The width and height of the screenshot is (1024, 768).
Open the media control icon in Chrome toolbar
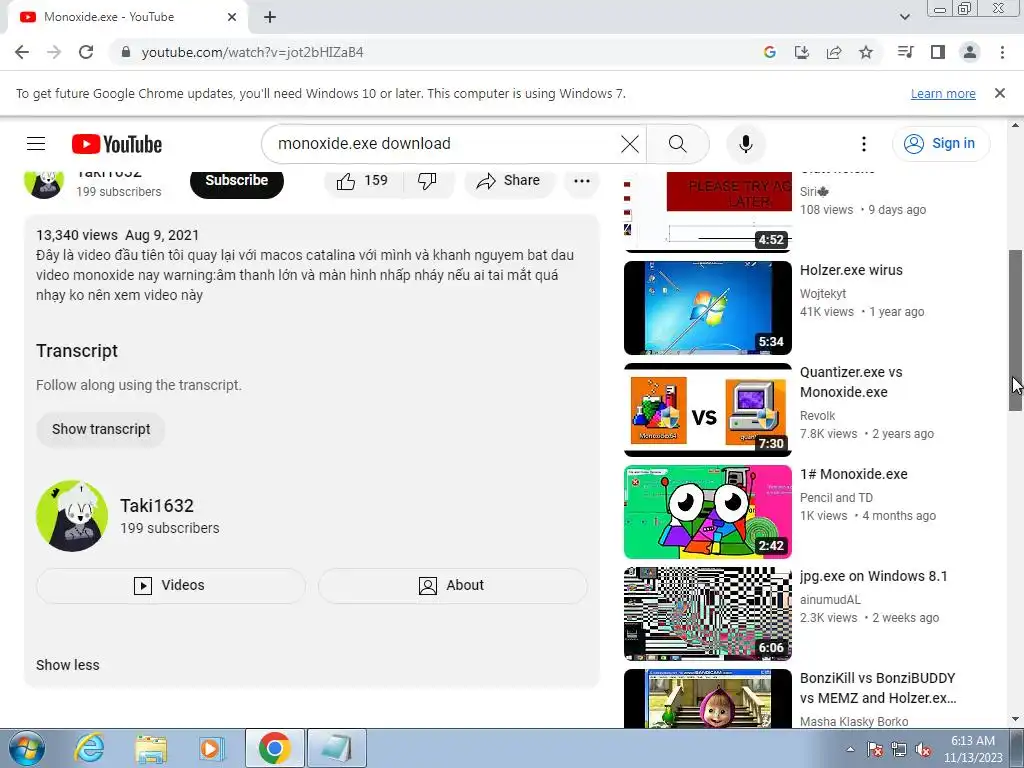[x=906, y=52]
